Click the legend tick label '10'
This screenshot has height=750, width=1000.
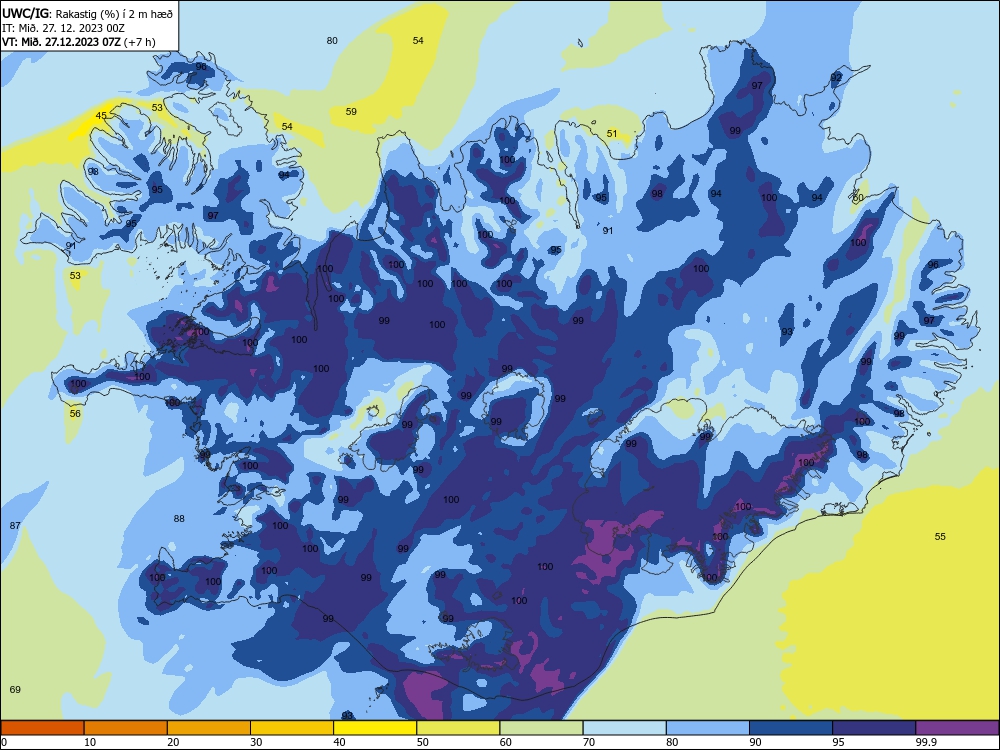pyautogui.click(x=90, y=742)
